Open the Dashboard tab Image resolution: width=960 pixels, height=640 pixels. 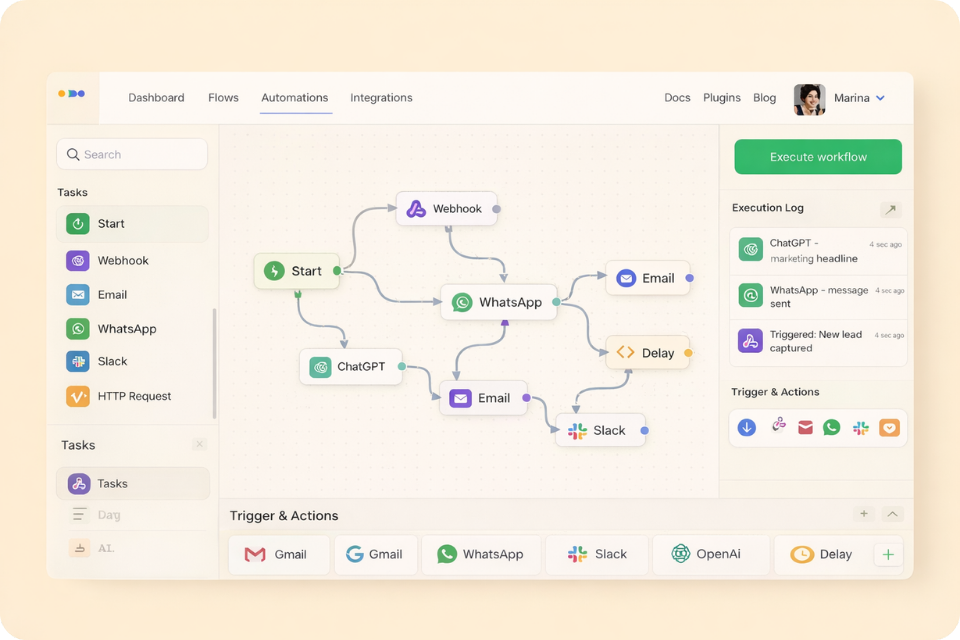156,98
